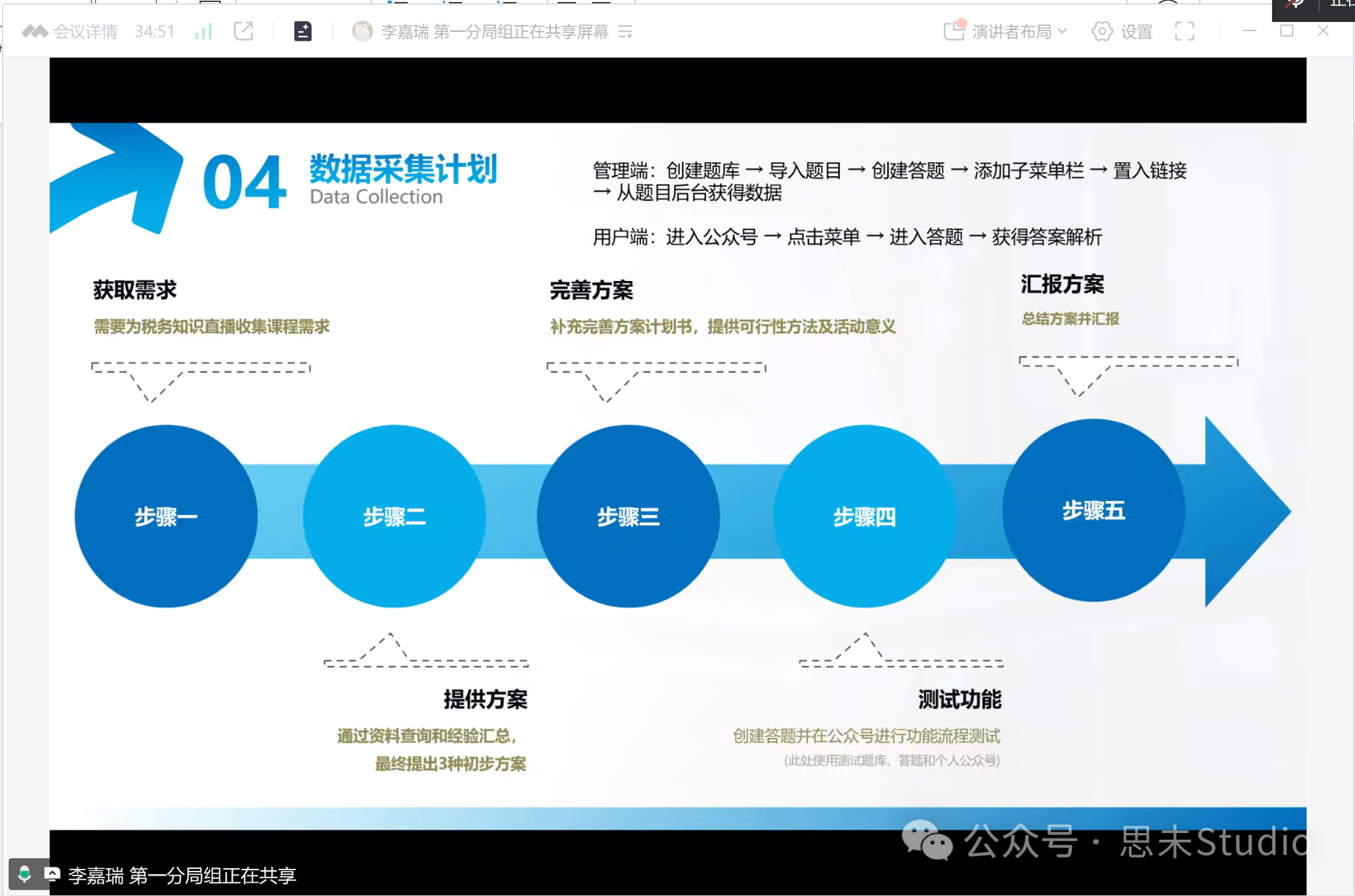Open the collaborative meeting notes icon

[303, 30]
